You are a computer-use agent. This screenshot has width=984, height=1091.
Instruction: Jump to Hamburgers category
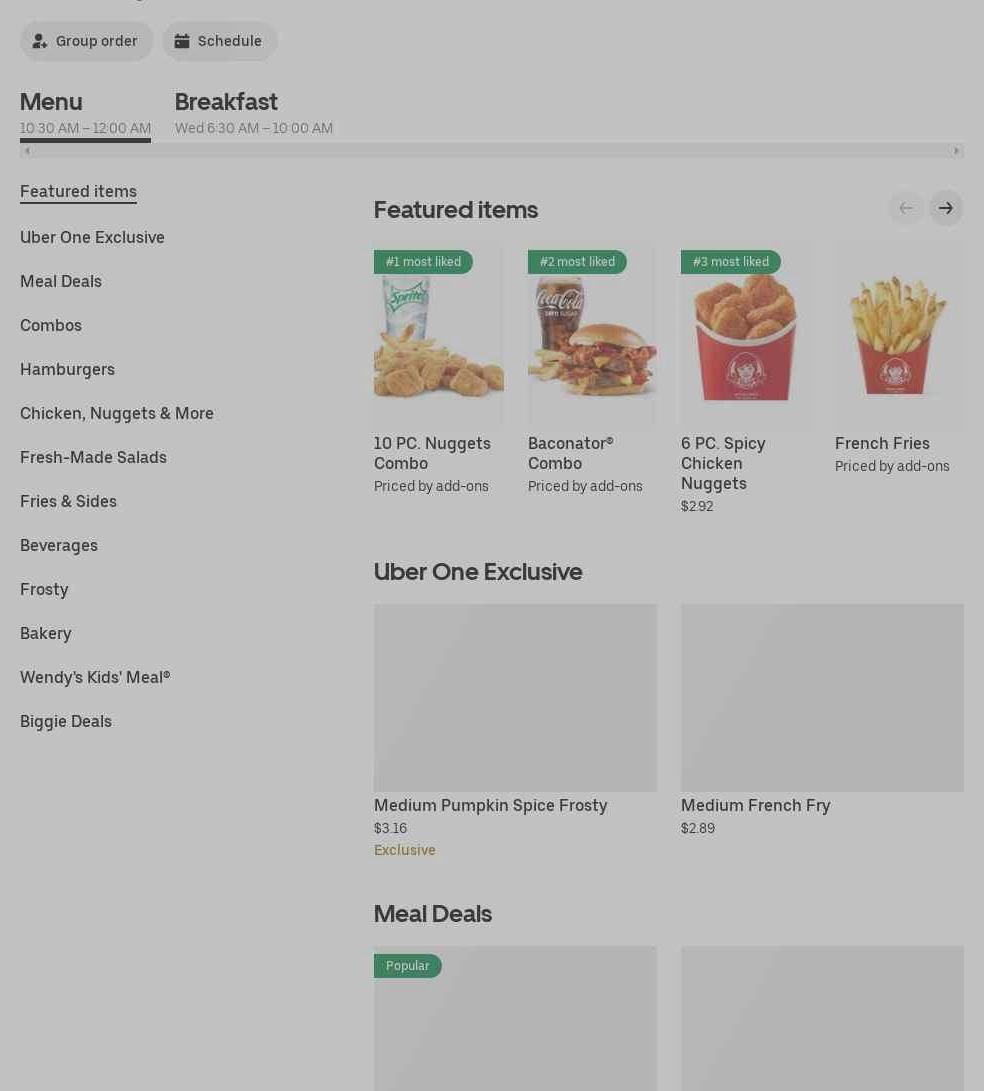(68, 369)
